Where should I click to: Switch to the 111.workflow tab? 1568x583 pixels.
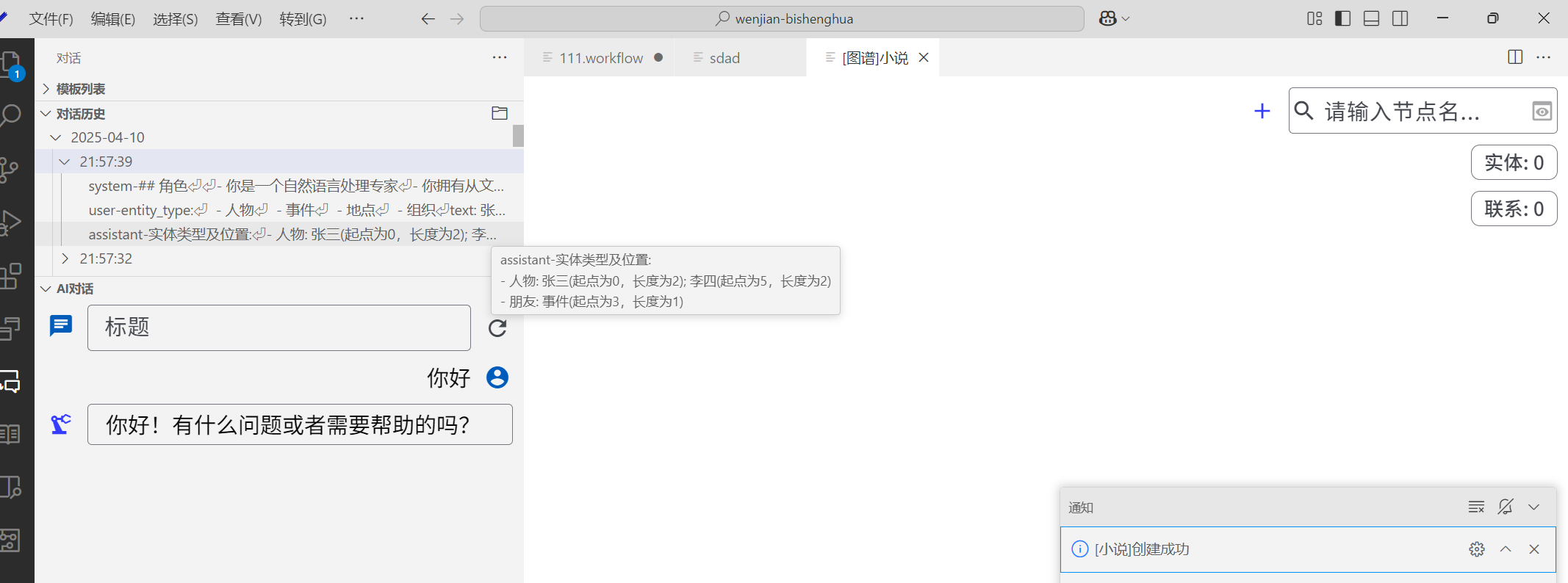tap(600, 58)
